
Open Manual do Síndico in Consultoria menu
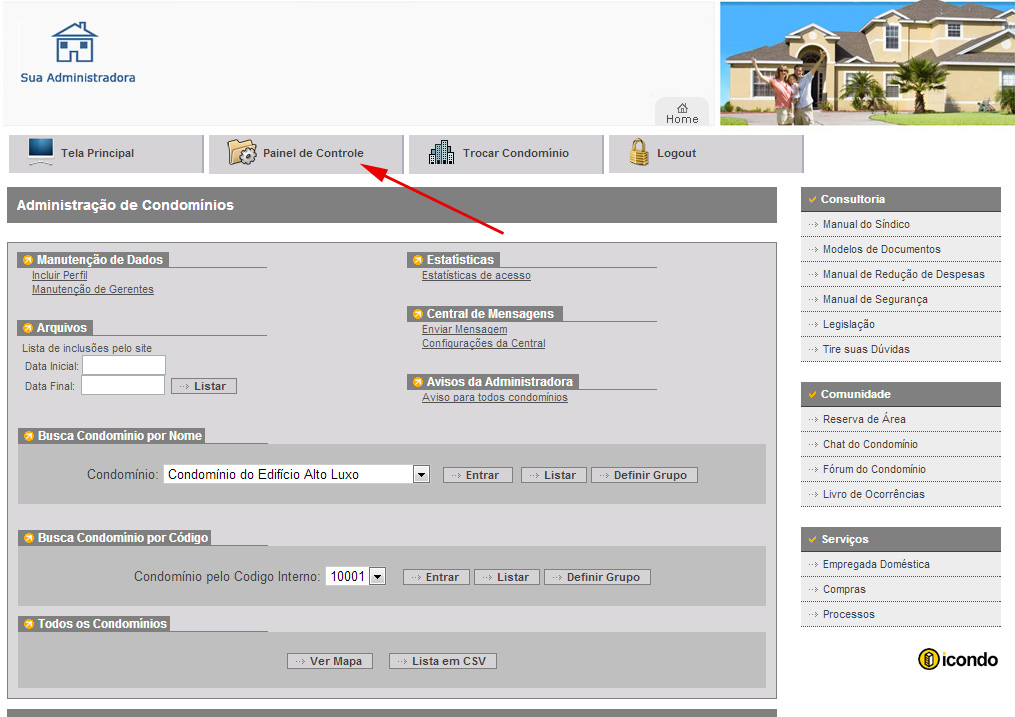[866, 224]
